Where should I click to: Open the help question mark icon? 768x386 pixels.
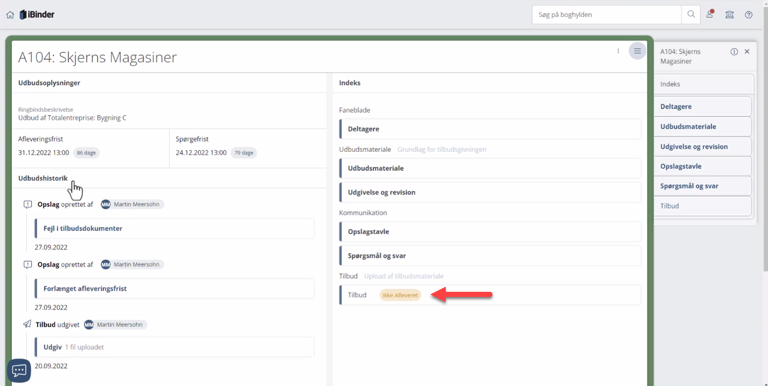pos(748,15)
